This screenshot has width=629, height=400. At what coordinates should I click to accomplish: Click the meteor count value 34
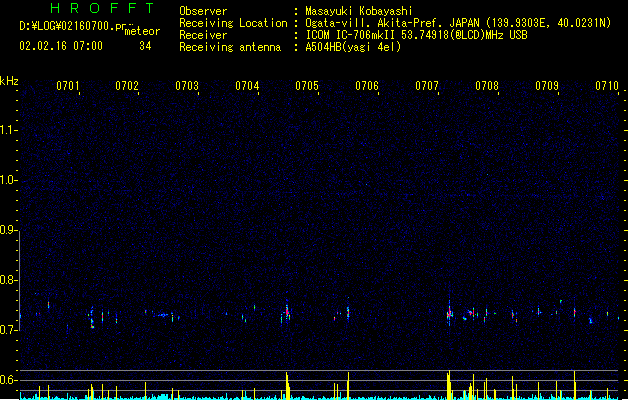pos(145,46)
